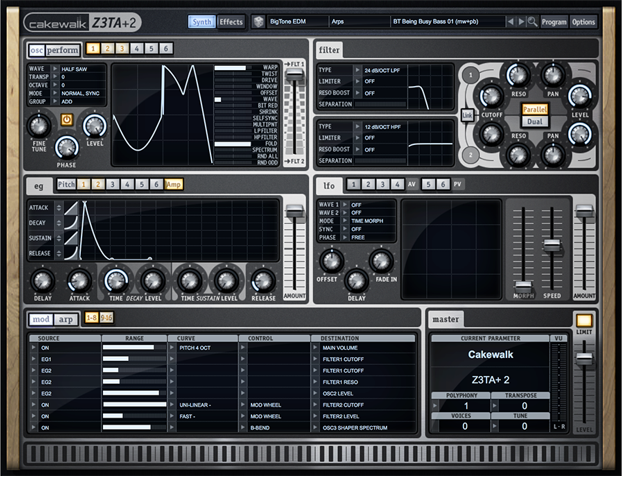Click the random dice icon in header
This screenshot has height=477, width=623.
tap(259, 21)
